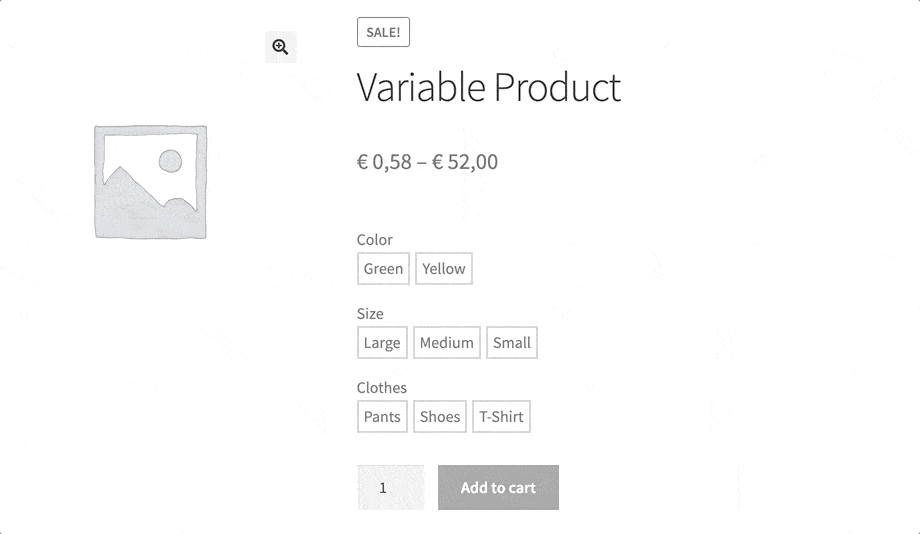Open the placeholder product image
The width and height of the screenshot is (920, 534).
151,182
